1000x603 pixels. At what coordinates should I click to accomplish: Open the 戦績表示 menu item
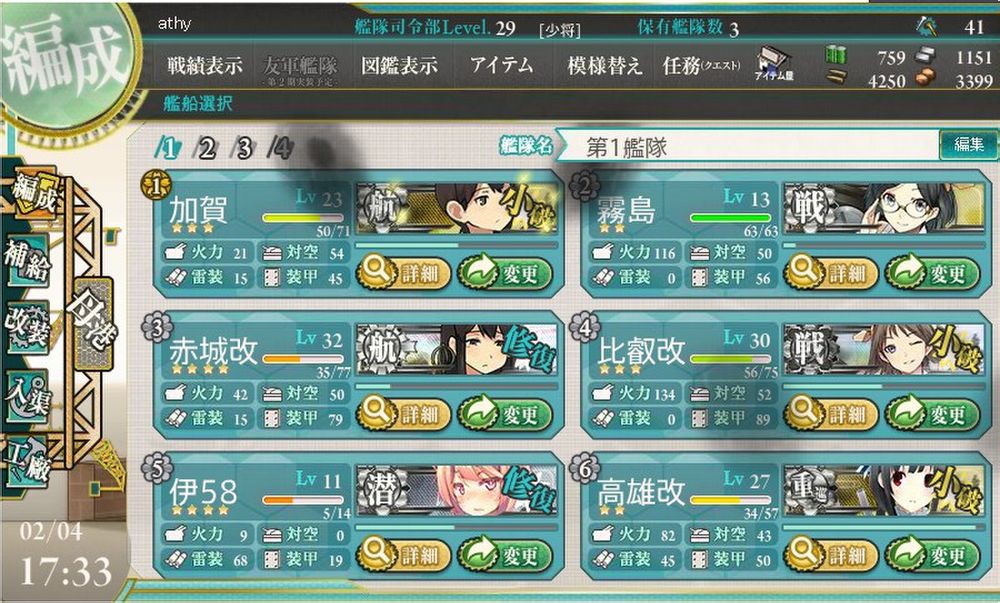[205, 65]
